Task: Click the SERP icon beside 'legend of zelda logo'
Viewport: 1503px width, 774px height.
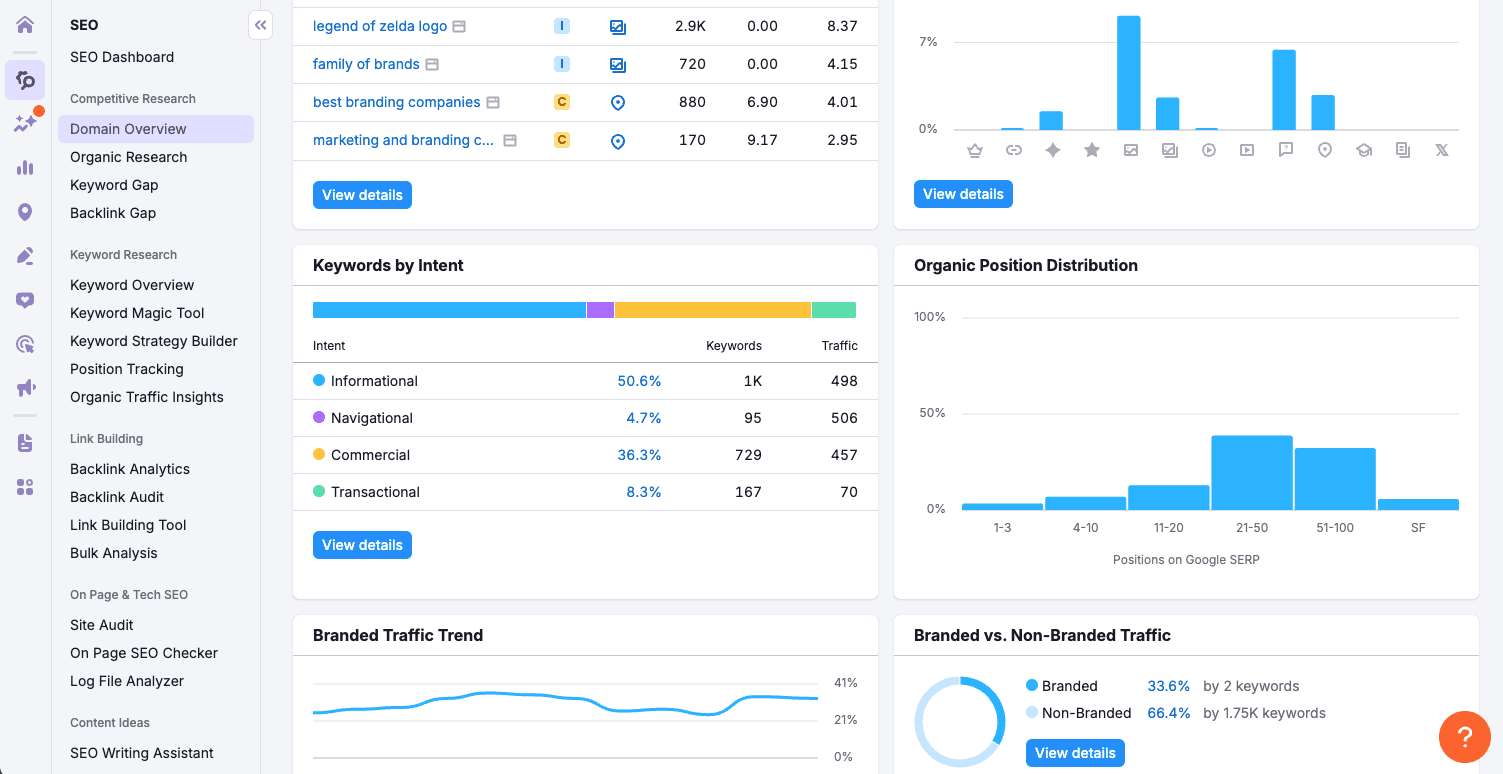Action: (x=459, y=26)
